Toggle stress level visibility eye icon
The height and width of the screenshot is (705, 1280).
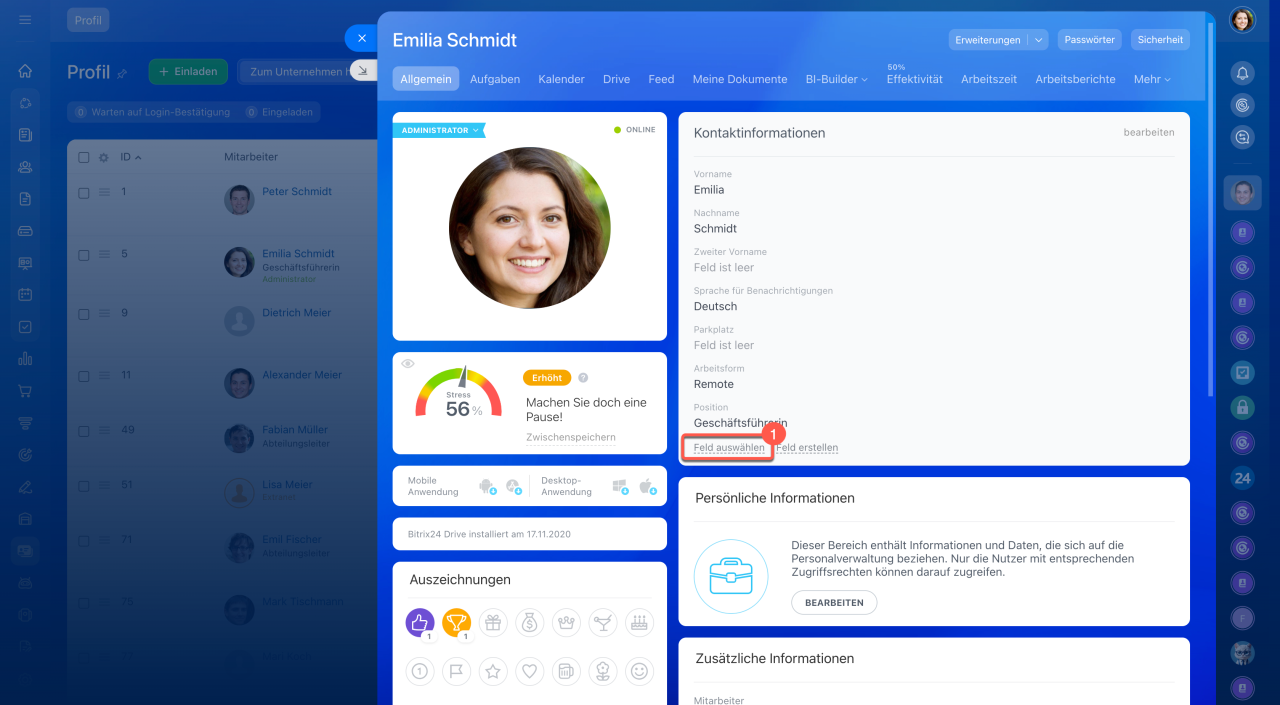click(x=408, y=363)
